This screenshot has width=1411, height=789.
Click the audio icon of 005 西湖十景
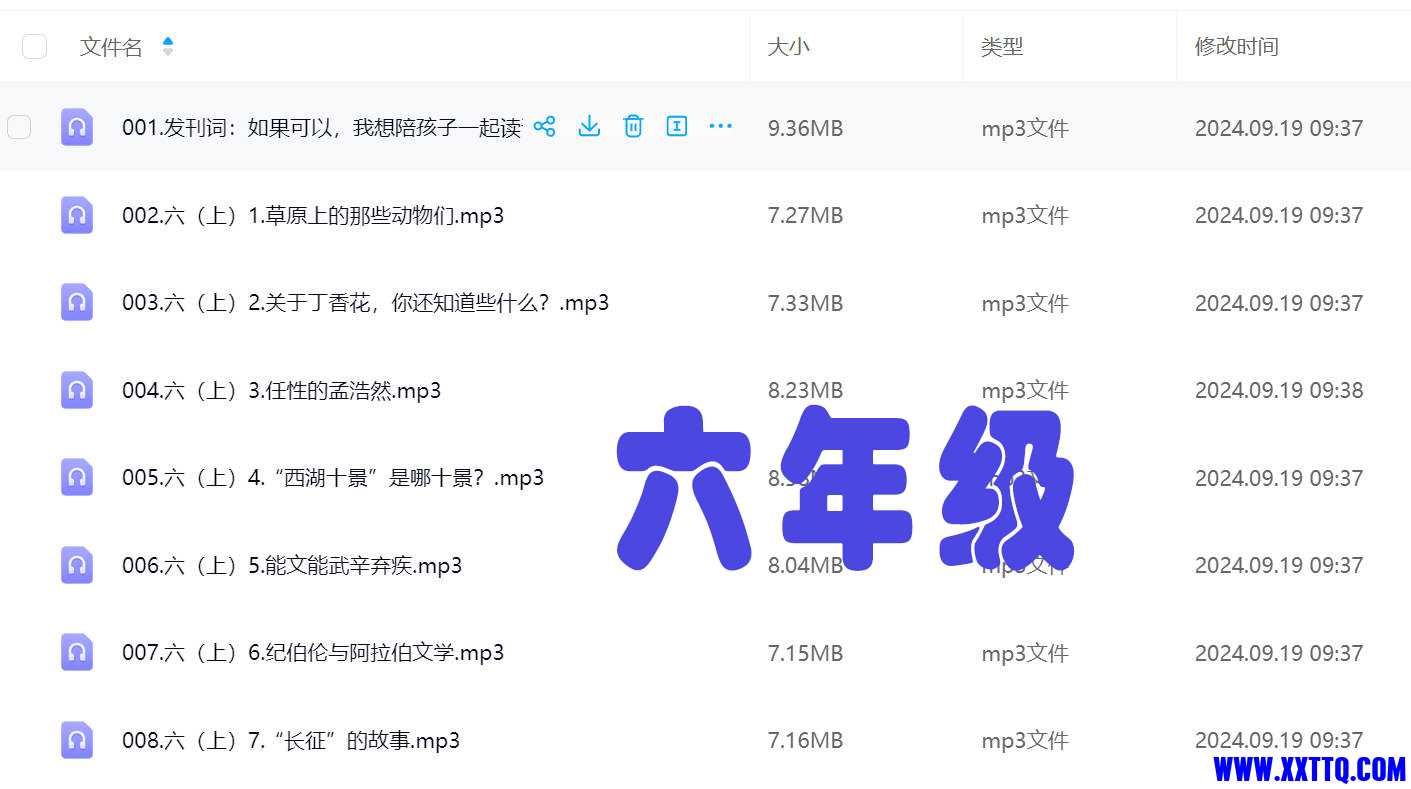tap(77, 477)
